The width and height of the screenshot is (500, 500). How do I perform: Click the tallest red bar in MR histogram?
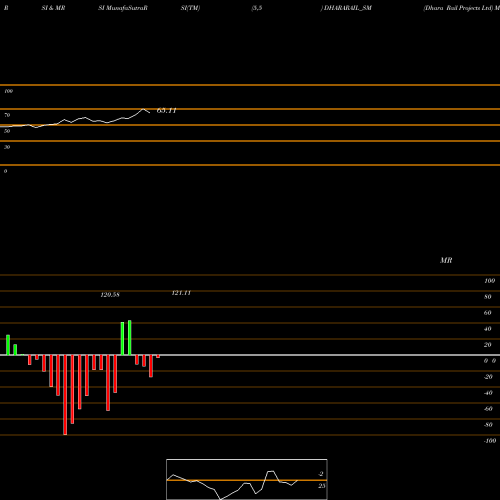click(65, 395)
